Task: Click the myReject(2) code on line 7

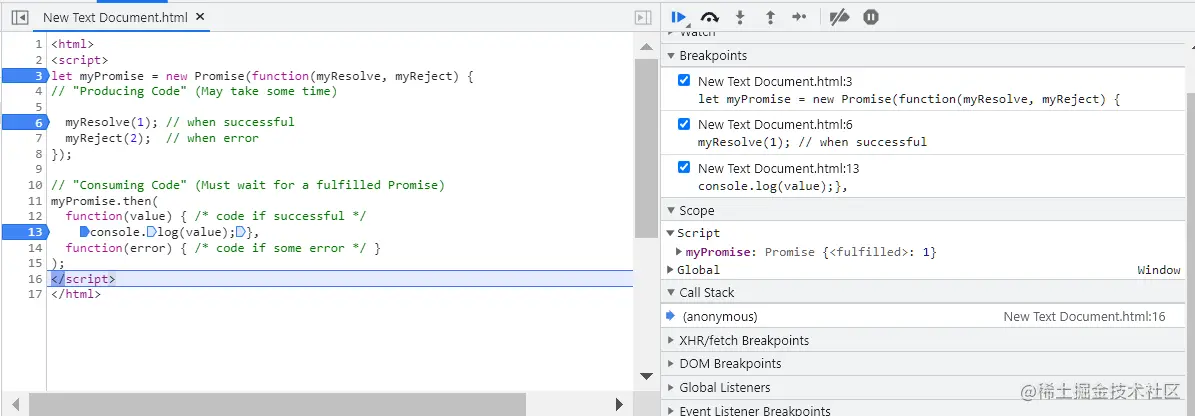Action: (x=108, y=138)
